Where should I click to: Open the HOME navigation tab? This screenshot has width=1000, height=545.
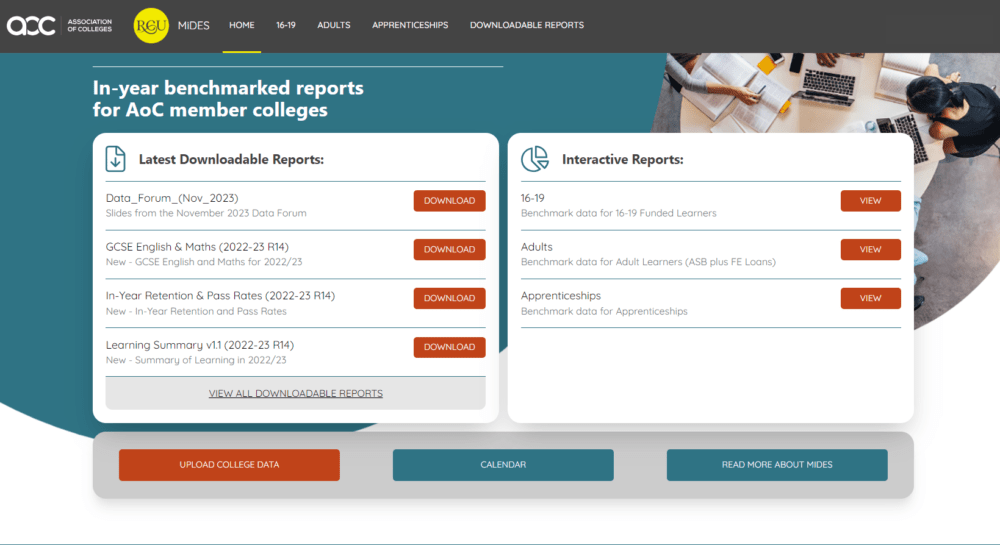coord(241,25)
